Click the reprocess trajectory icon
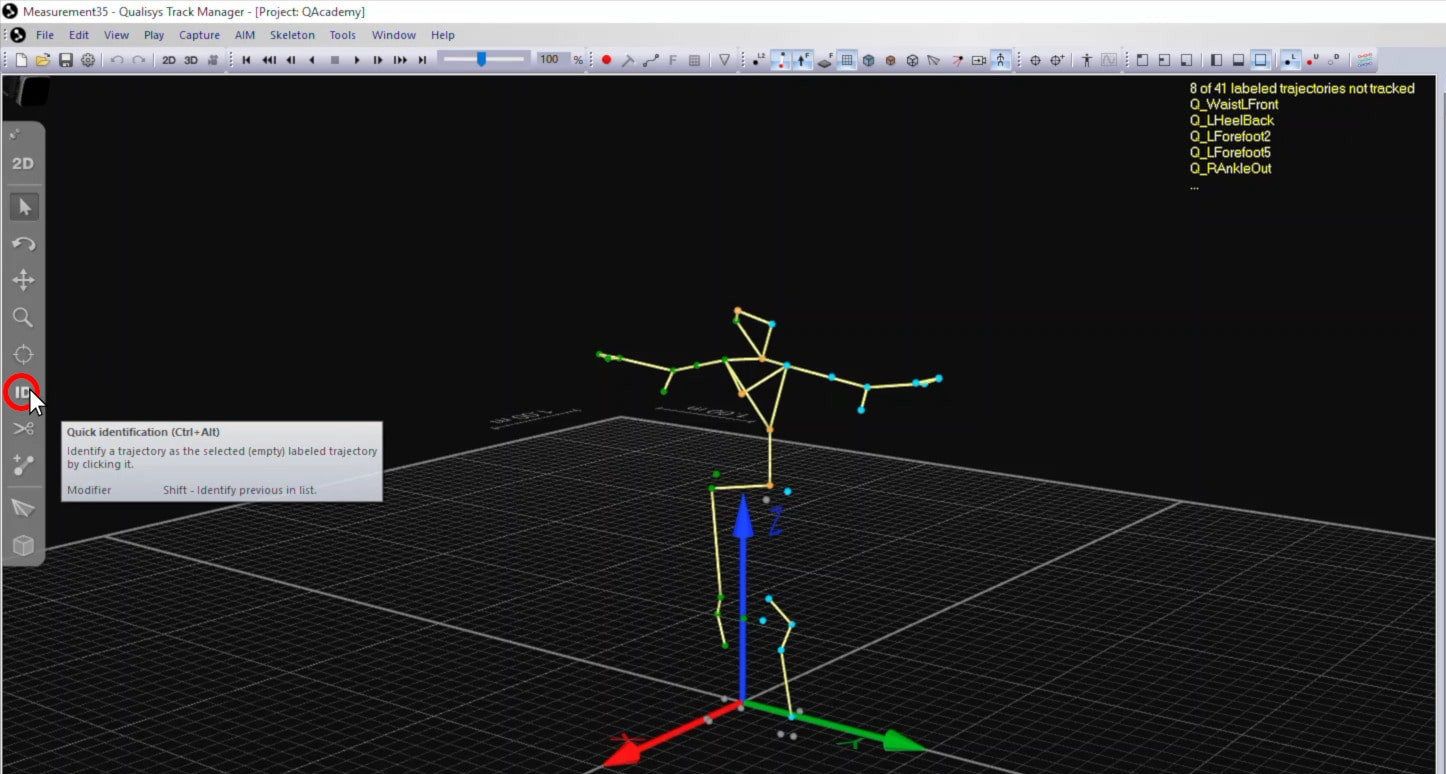The width and height of the screenshot is (1446, 774). tap(650, 60)
